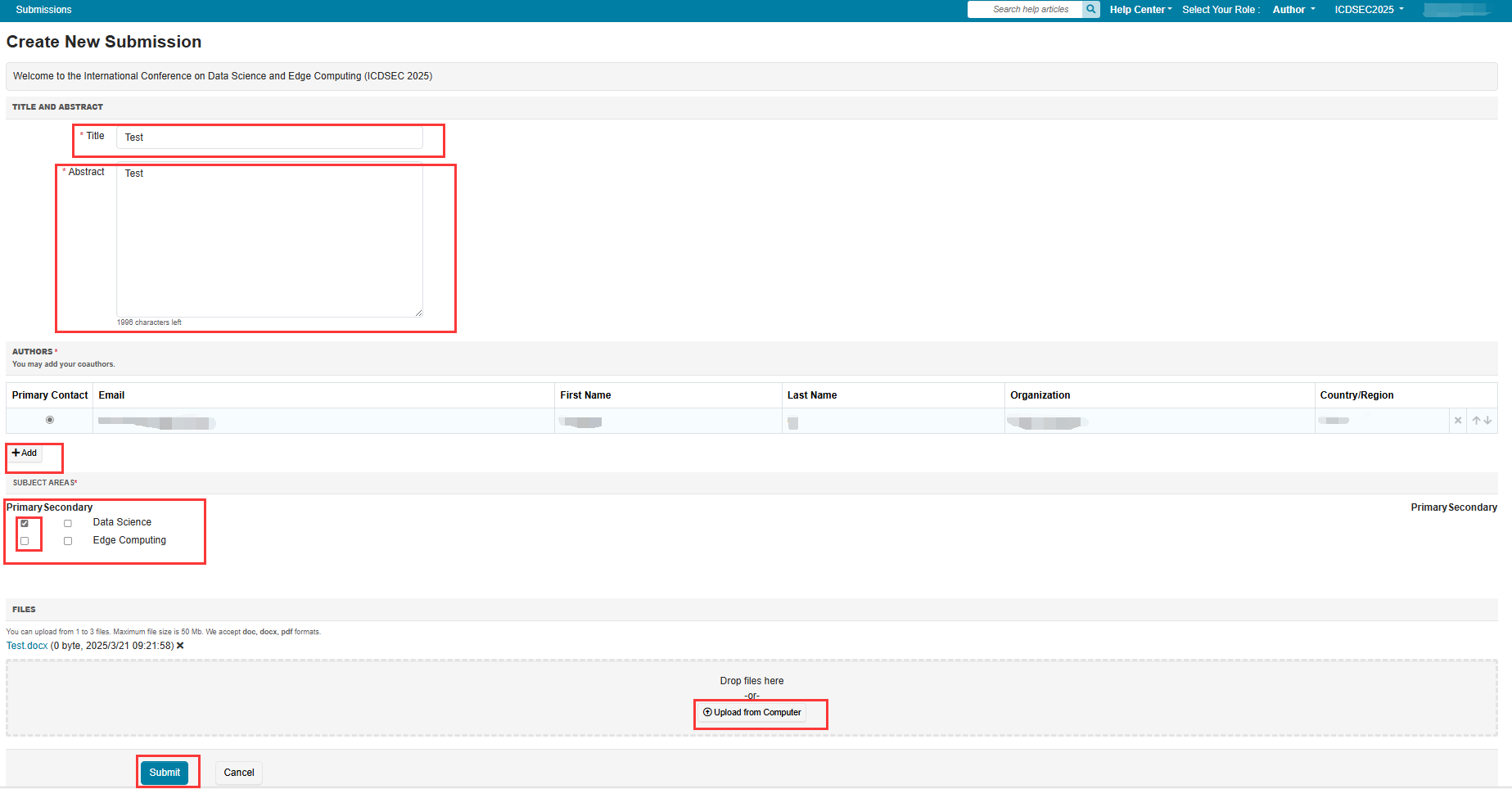Screen dimensions: 1512x789
Task: Check Data Science secondary checkbox
Action: [x=68, y=523]
